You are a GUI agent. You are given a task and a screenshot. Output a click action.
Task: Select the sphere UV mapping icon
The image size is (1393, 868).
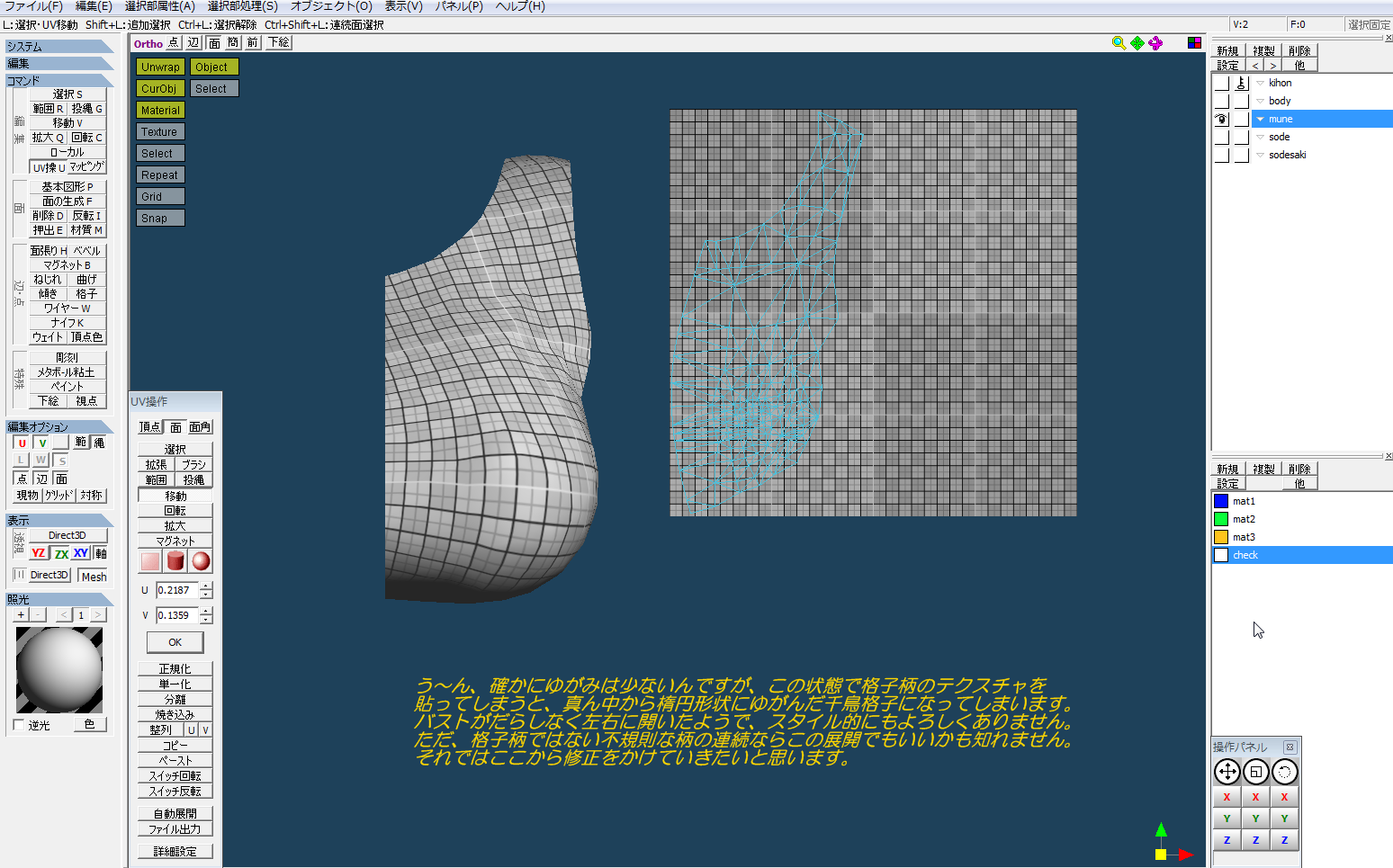[x=201, y=561]
